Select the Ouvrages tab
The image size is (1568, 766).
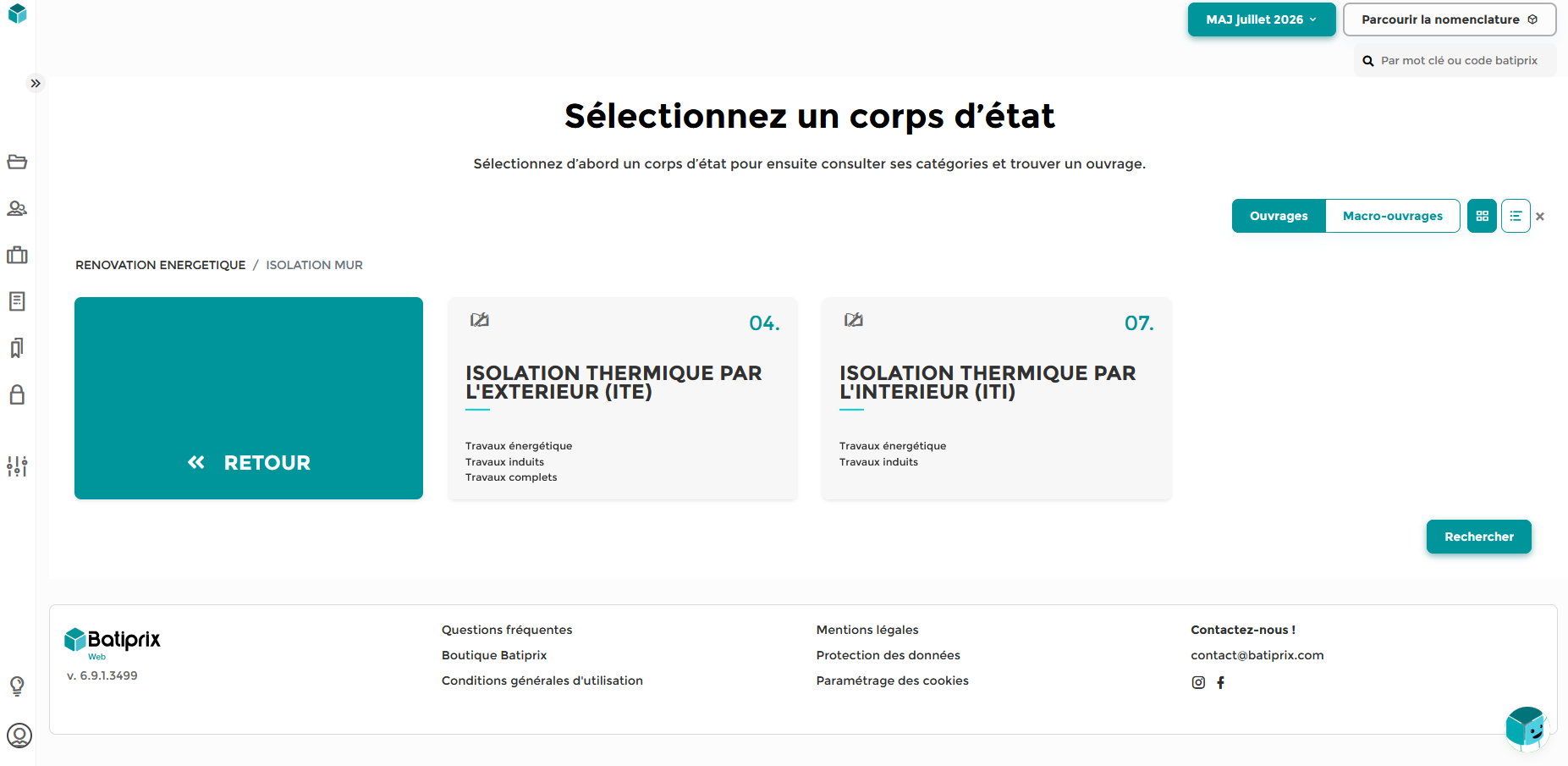(1279, 216)
